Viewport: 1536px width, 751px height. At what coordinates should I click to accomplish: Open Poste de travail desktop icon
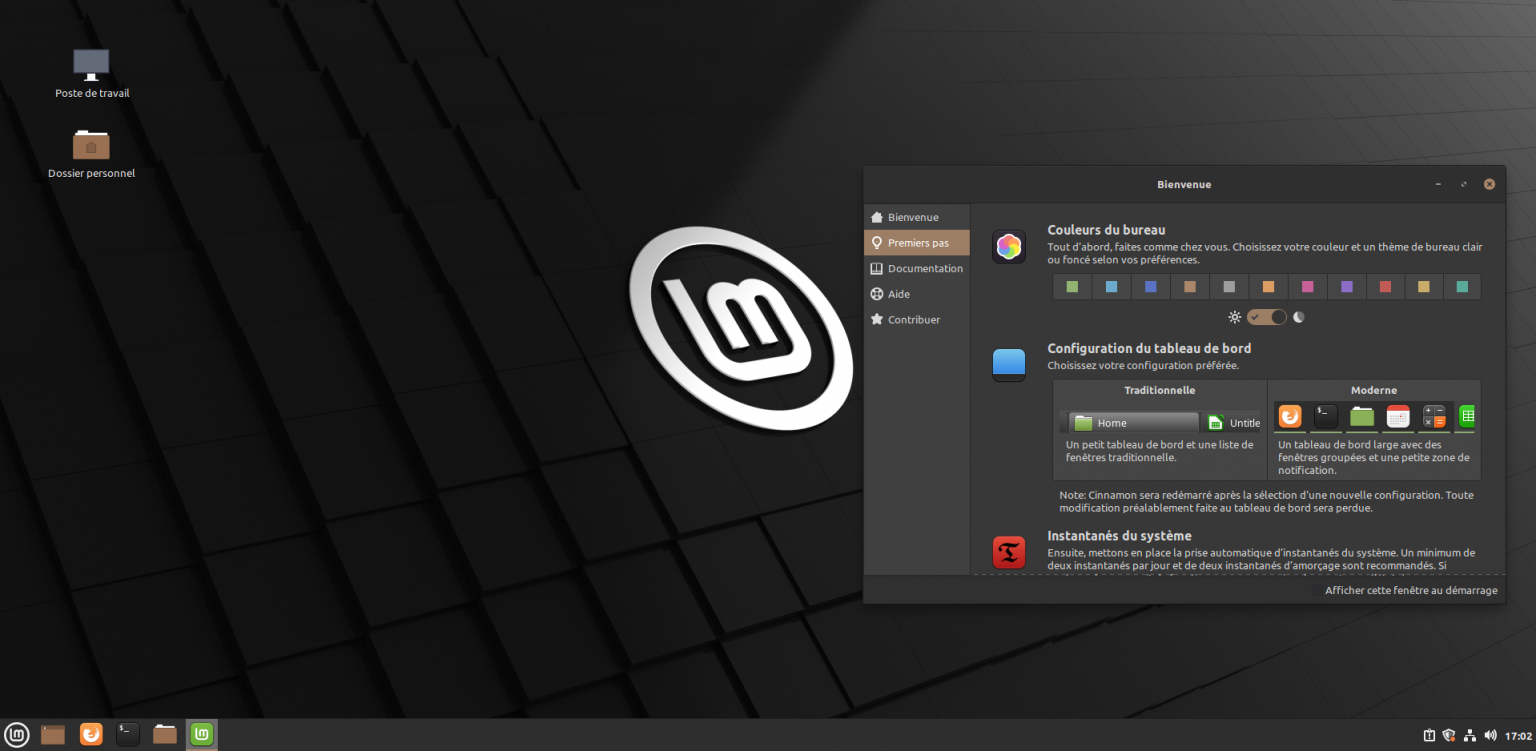click(91, 73)
